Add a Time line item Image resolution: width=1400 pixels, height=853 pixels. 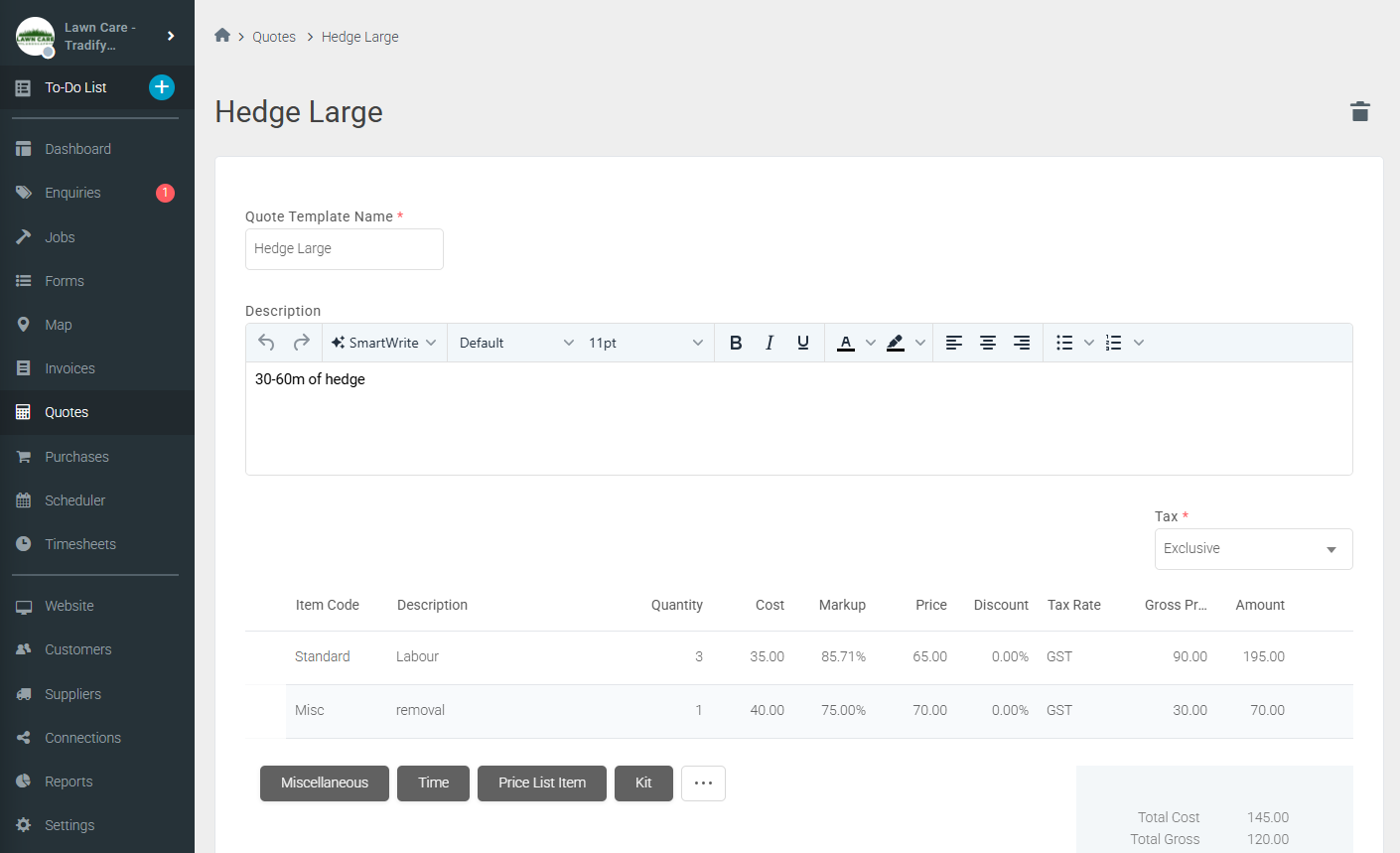433,782
